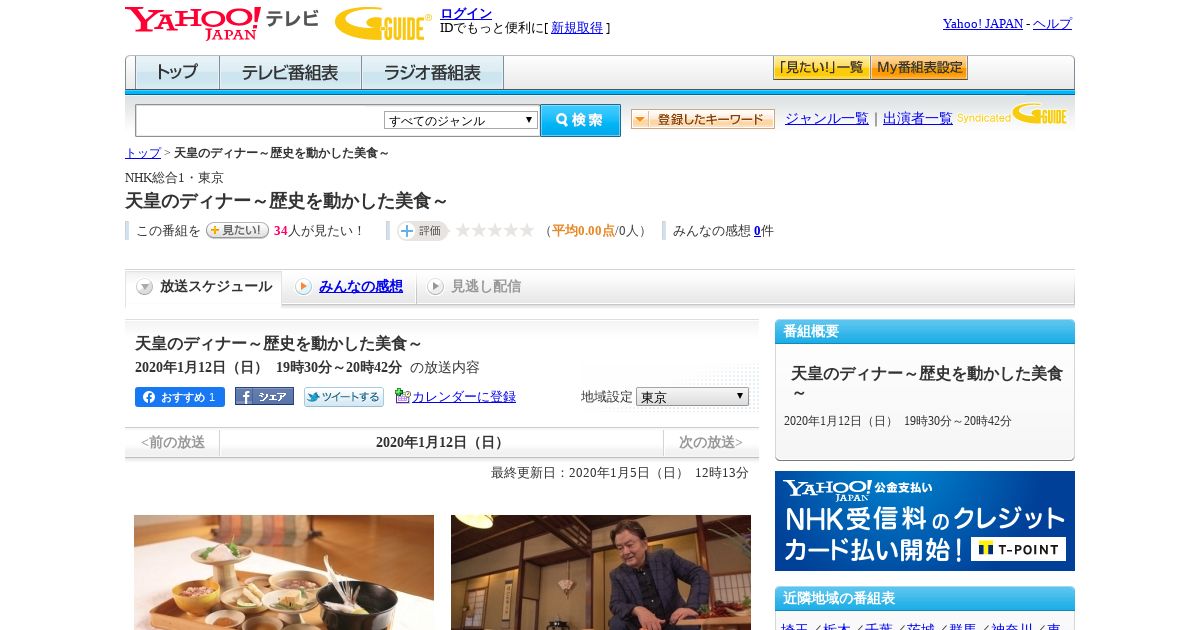The image size is (1200, 630).
Task: Click the 「見たい!」一覧 button
Action: click(821, 68)
